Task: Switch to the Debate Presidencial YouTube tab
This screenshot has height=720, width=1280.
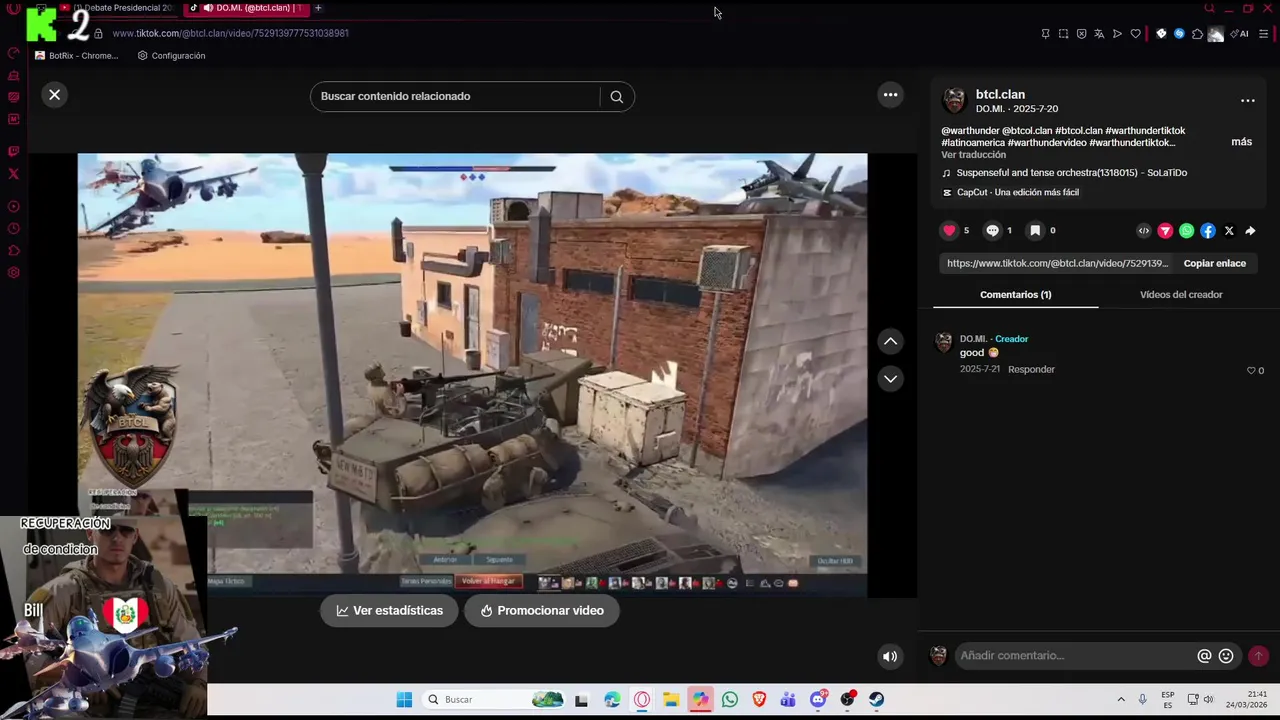Action: pyautogui.click(x=116, y=8)
